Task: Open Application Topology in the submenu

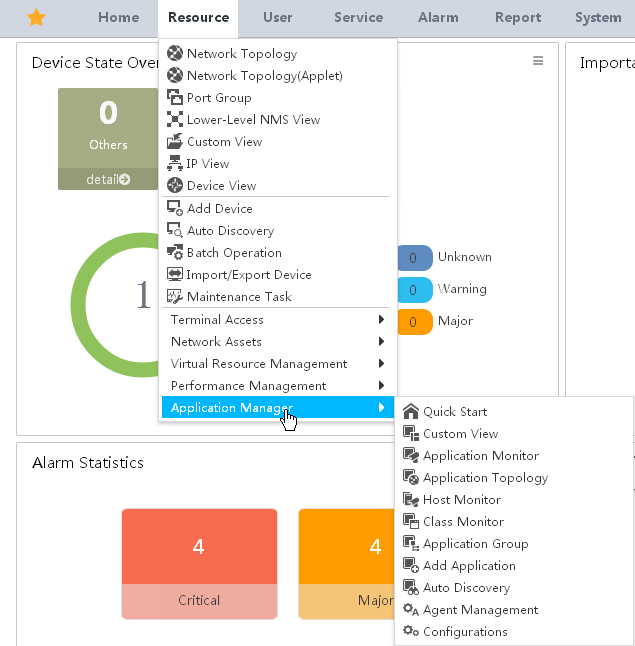Action: (485, 478)
